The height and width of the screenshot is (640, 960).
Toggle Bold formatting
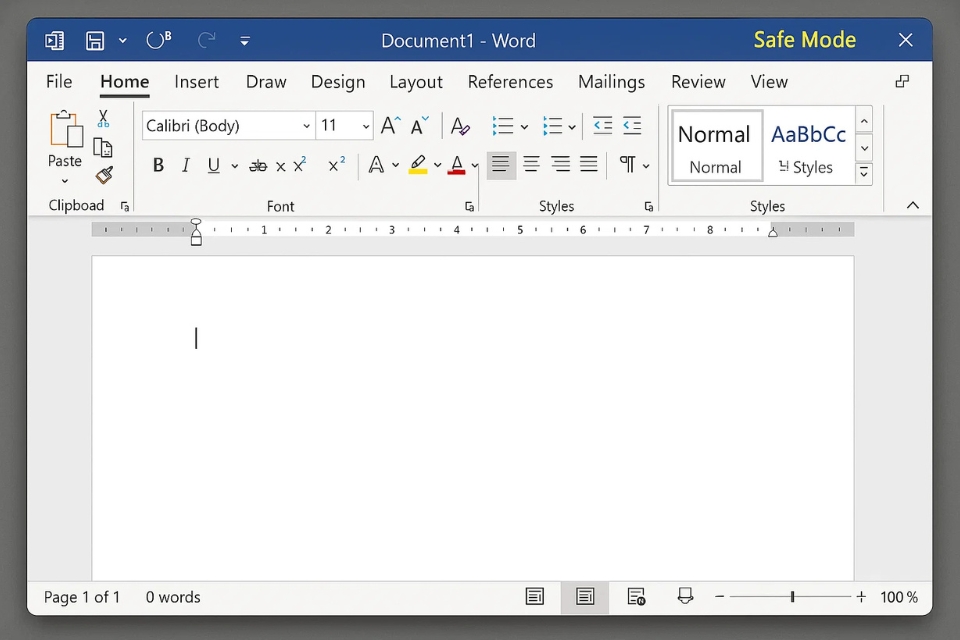click(158, 166)
